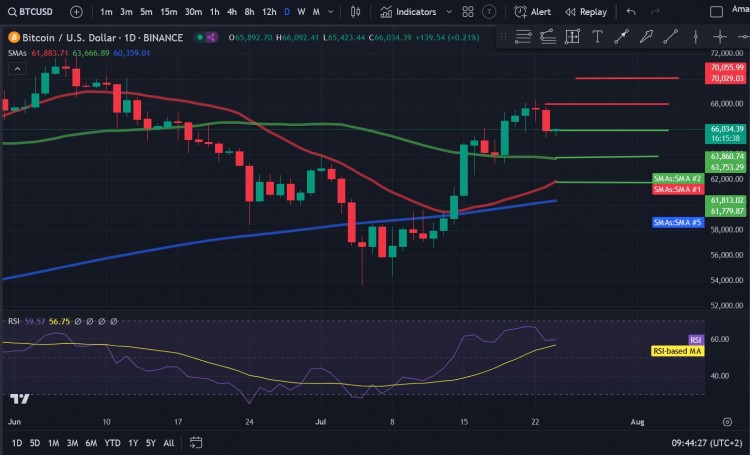Screen dimensions: 750x455
Task: Switch to the 8h interval
Action: 249,12
